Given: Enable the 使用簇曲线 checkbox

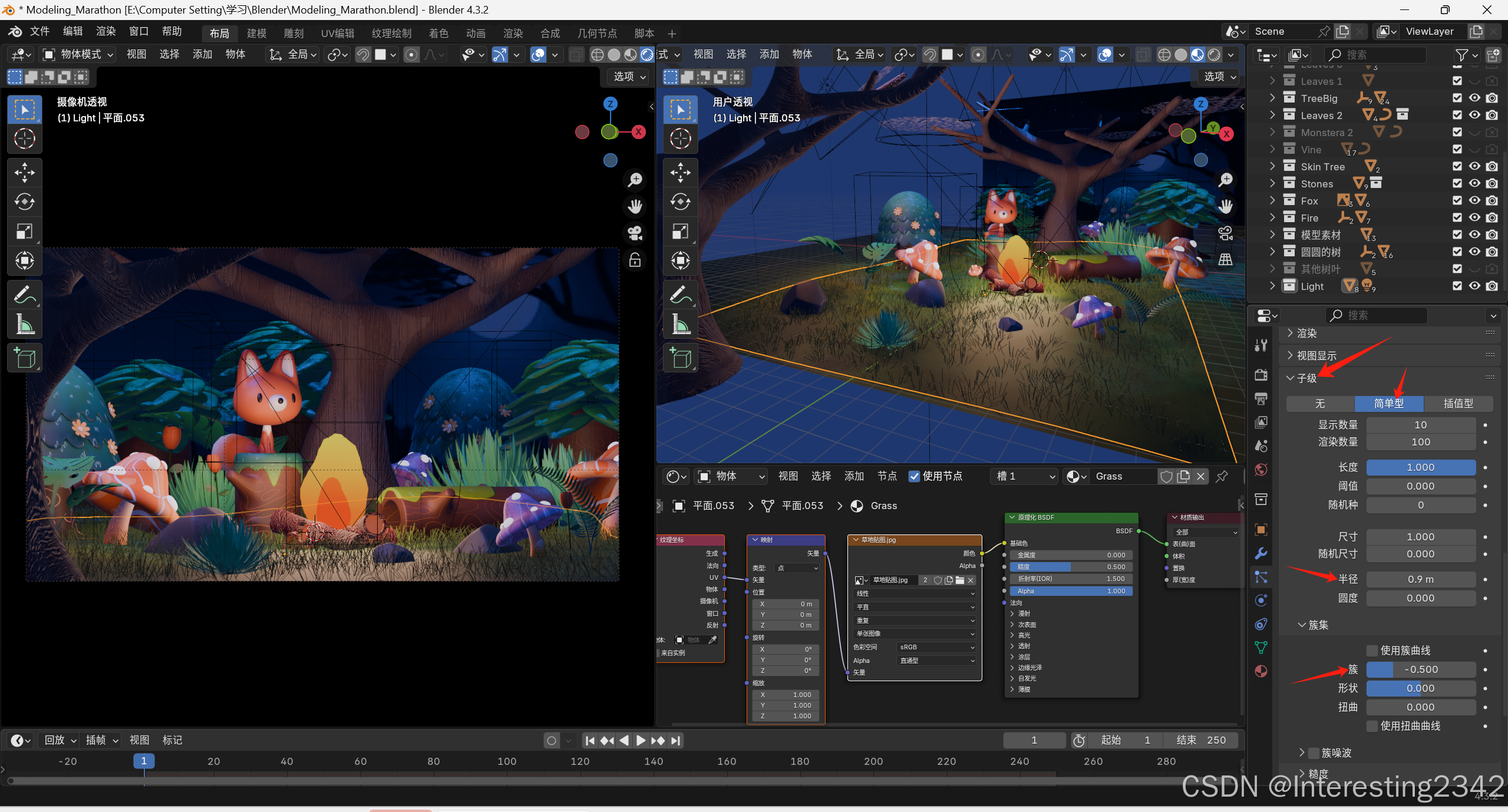Looking at the screenshot, I should click(x=1372, y=650).
